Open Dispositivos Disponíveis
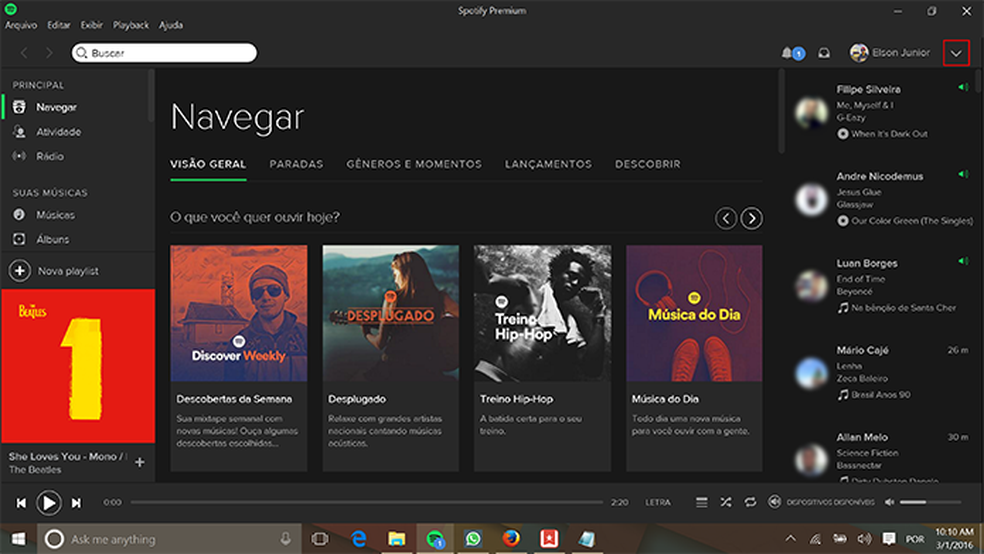The height and width of the screenshot is (554, 984). 821,502
